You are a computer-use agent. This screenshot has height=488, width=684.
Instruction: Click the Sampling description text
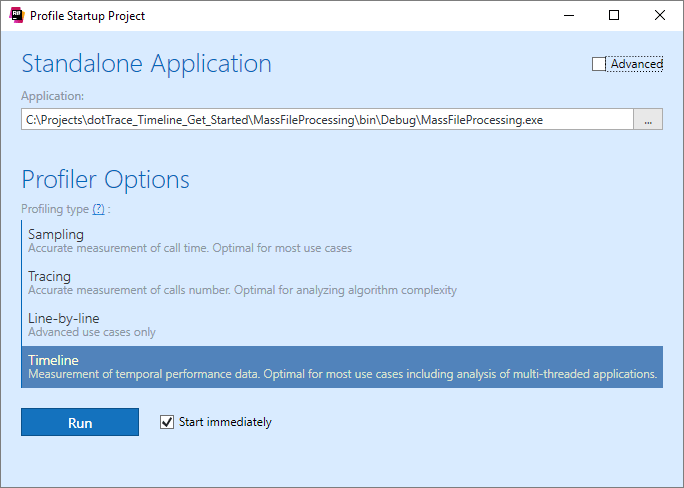pyautogui.click(x=190, y=248)
